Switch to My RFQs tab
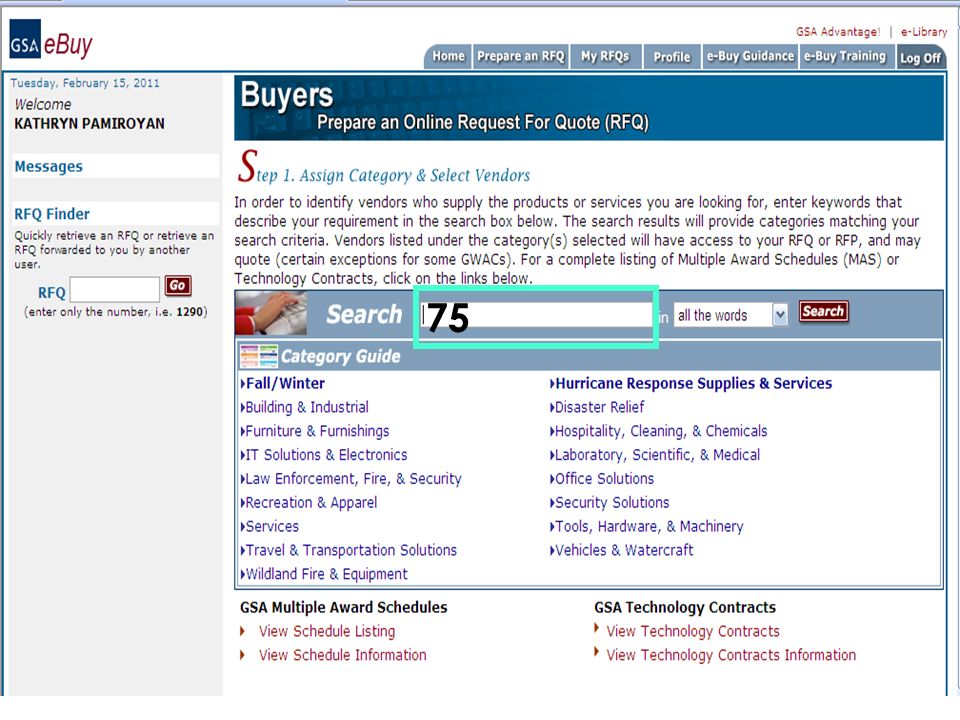 [606, 56]
